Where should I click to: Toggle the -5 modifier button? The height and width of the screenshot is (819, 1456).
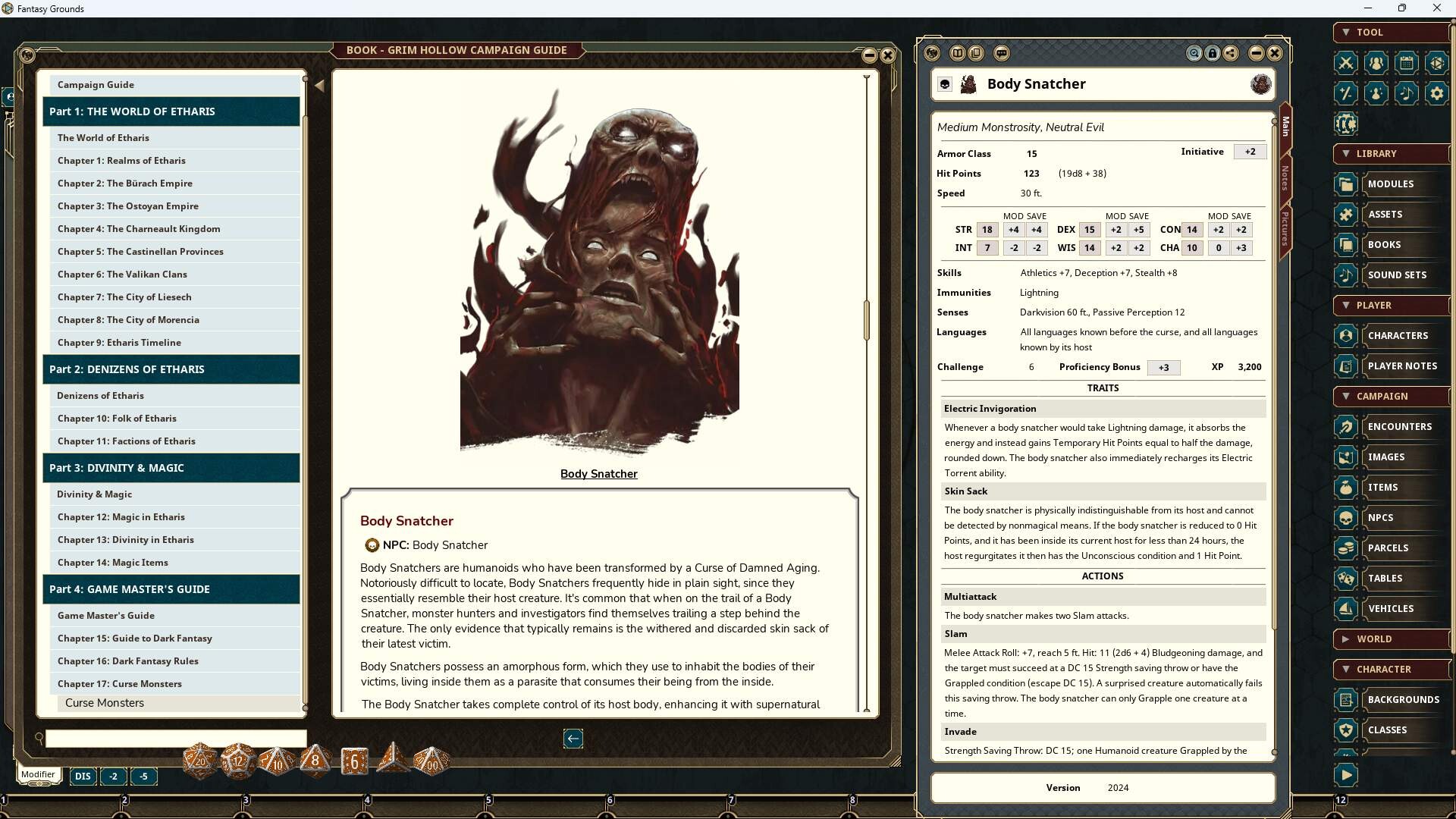pos(143,776)
